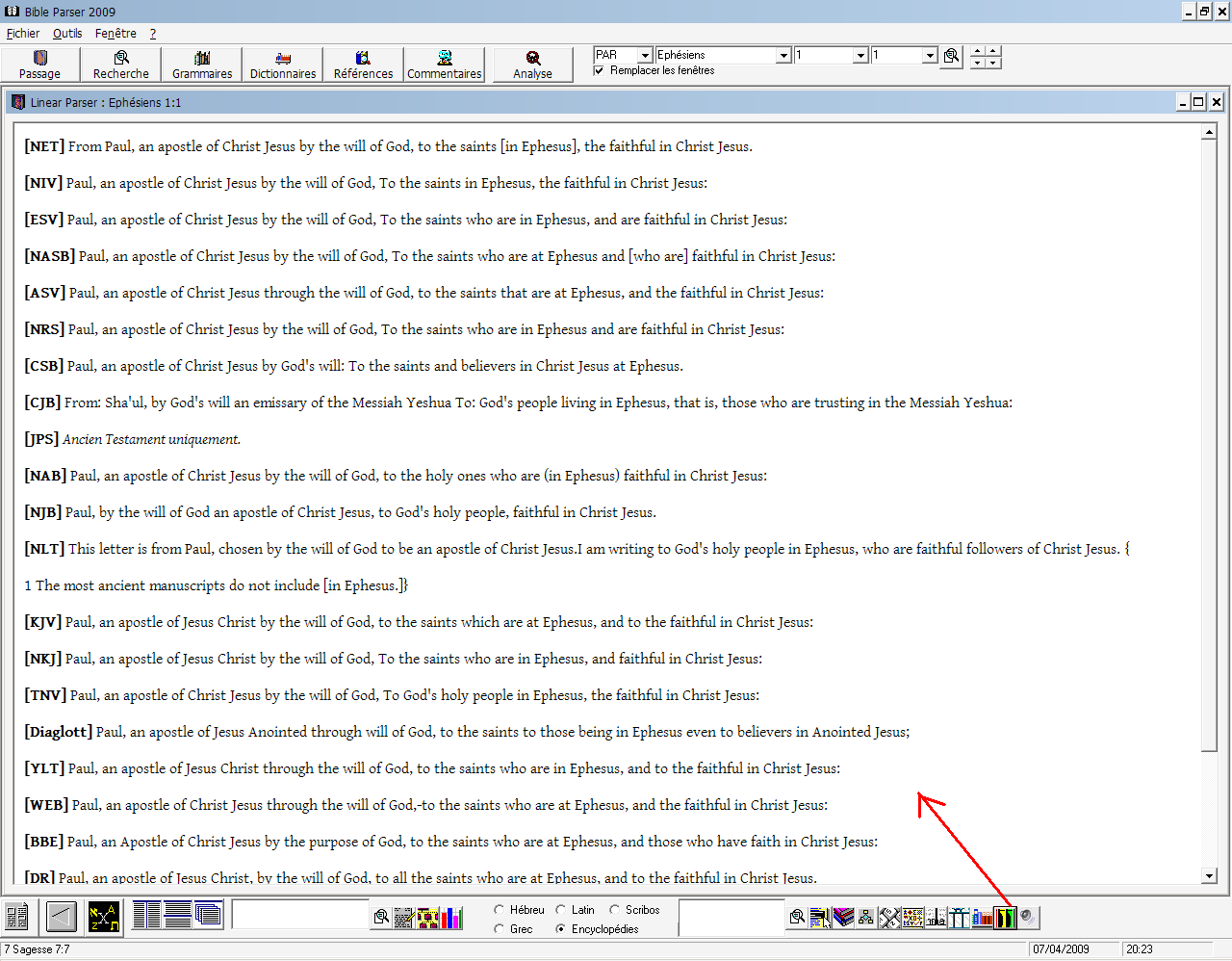Click the [KJV] translation label

(x=42, y=622)
